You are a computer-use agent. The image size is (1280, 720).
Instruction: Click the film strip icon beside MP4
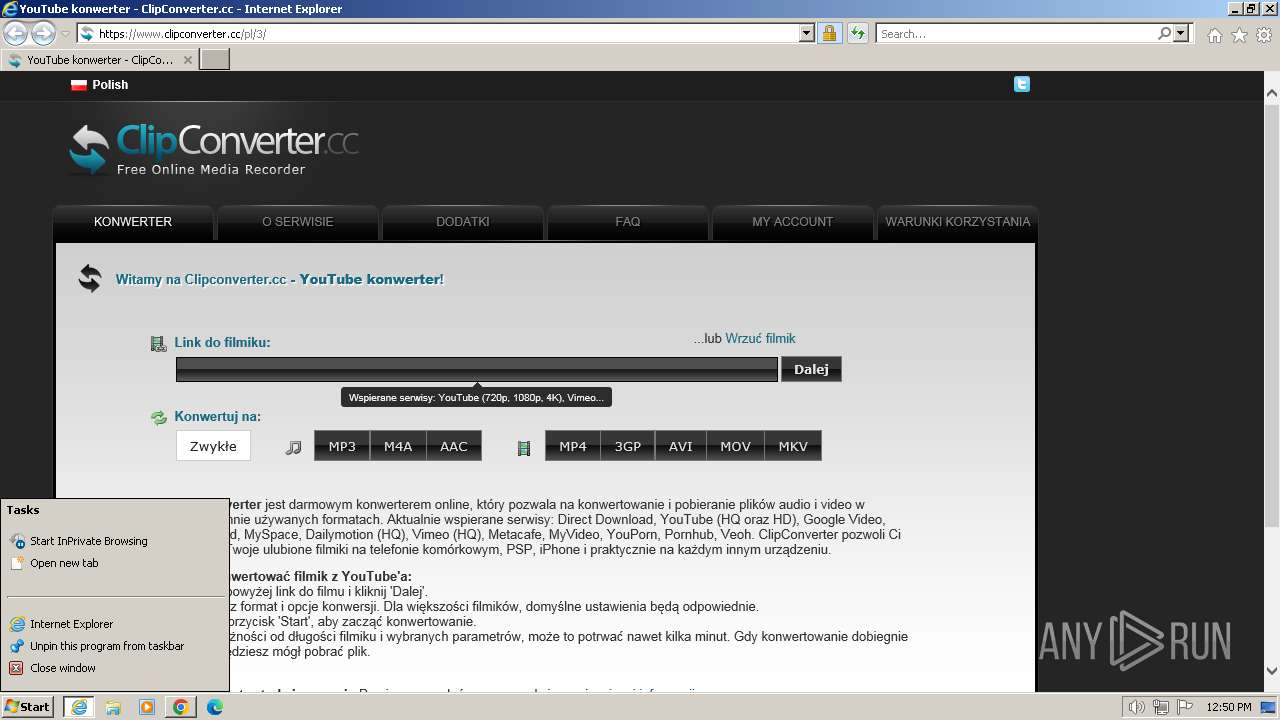click(524, 448)
